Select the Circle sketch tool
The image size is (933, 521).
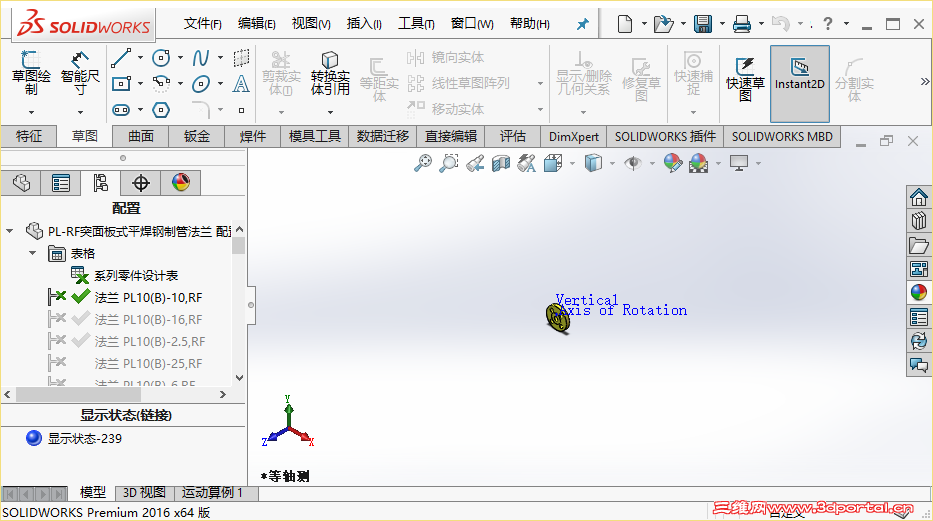(x=161, y=58)
